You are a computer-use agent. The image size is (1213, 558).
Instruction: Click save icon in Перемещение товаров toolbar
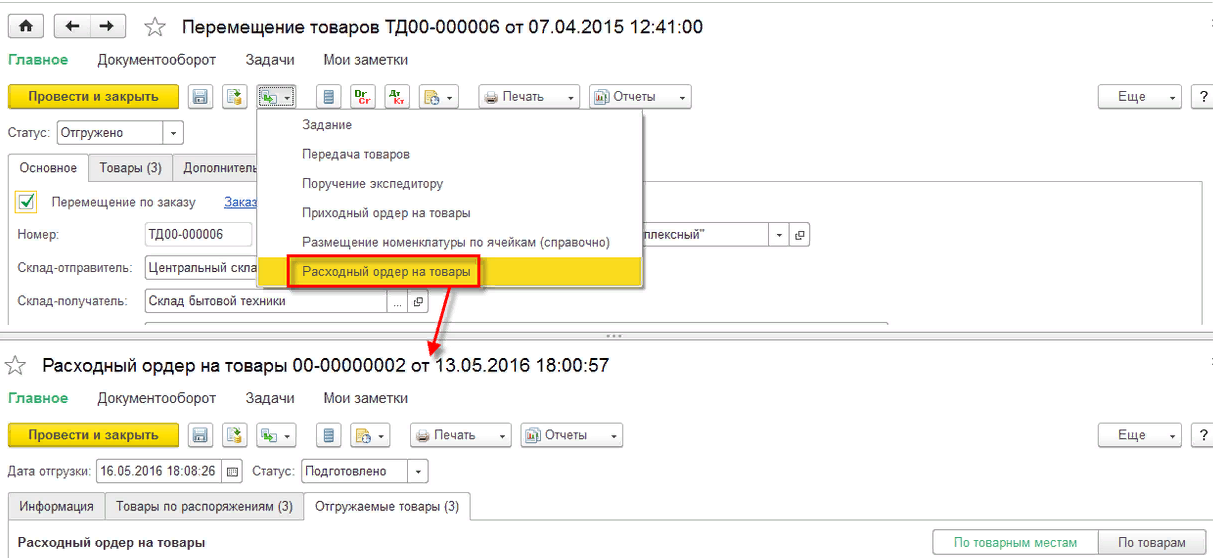[x=200, y=97]
